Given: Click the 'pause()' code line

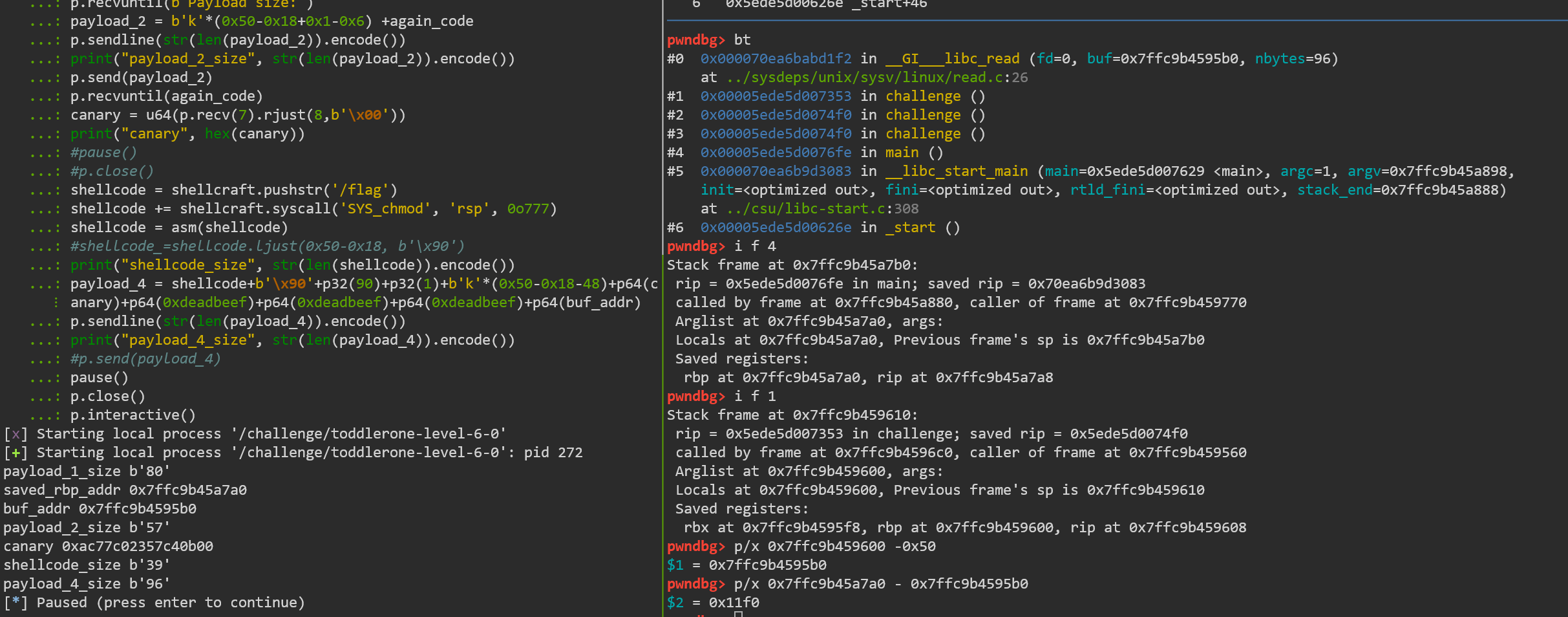Looking at the screenshot, I should (x=99, y=378).
